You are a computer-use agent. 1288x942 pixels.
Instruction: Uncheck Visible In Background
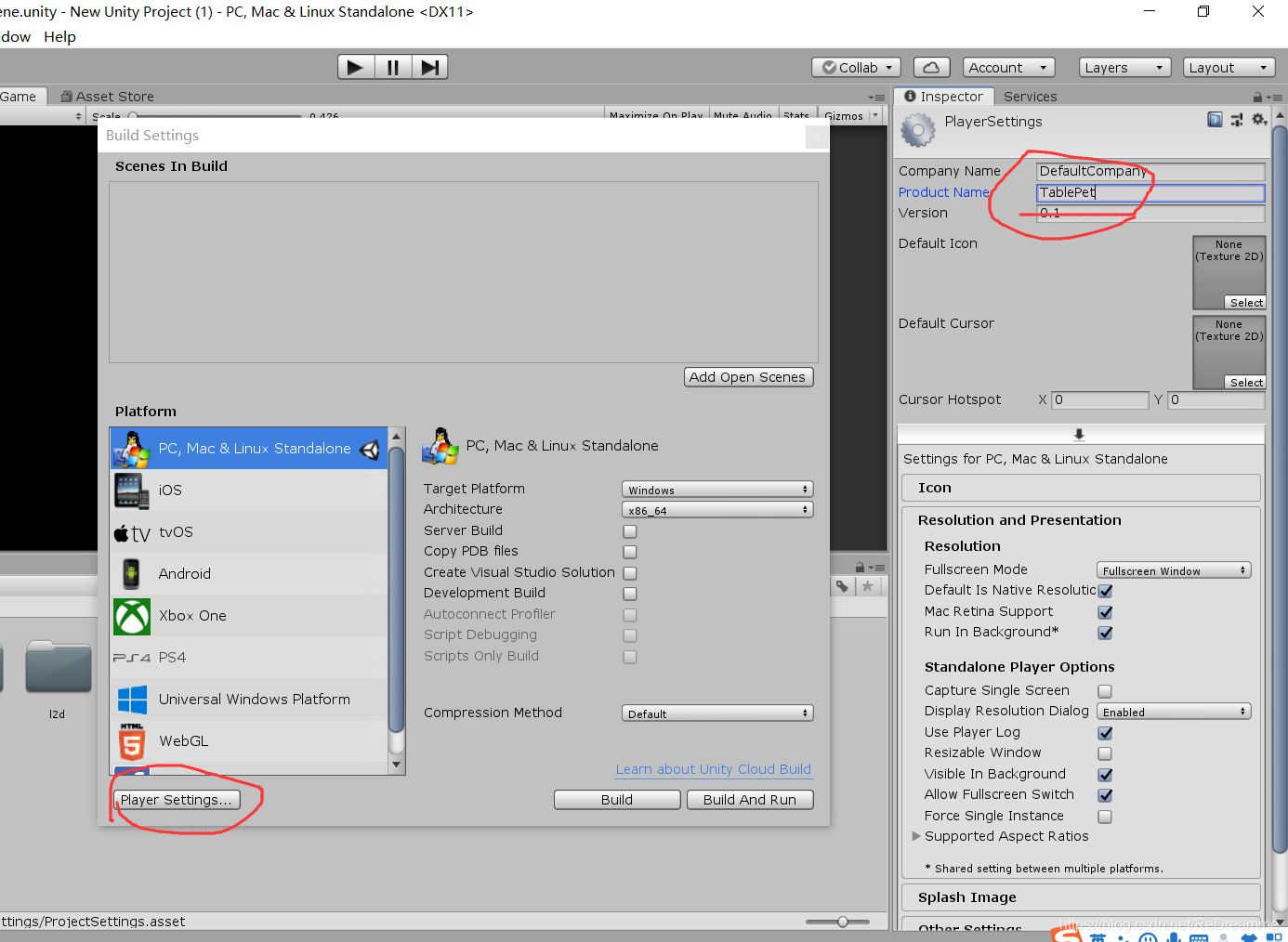(x=1106, y=775)
